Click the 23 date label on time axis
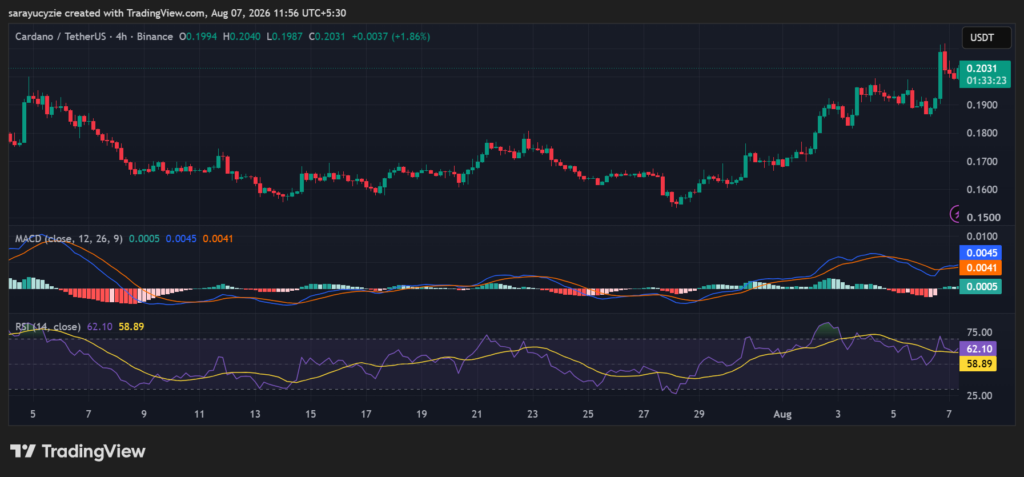This screenshot has height=477, width=1024. click(x=532, y=414)
